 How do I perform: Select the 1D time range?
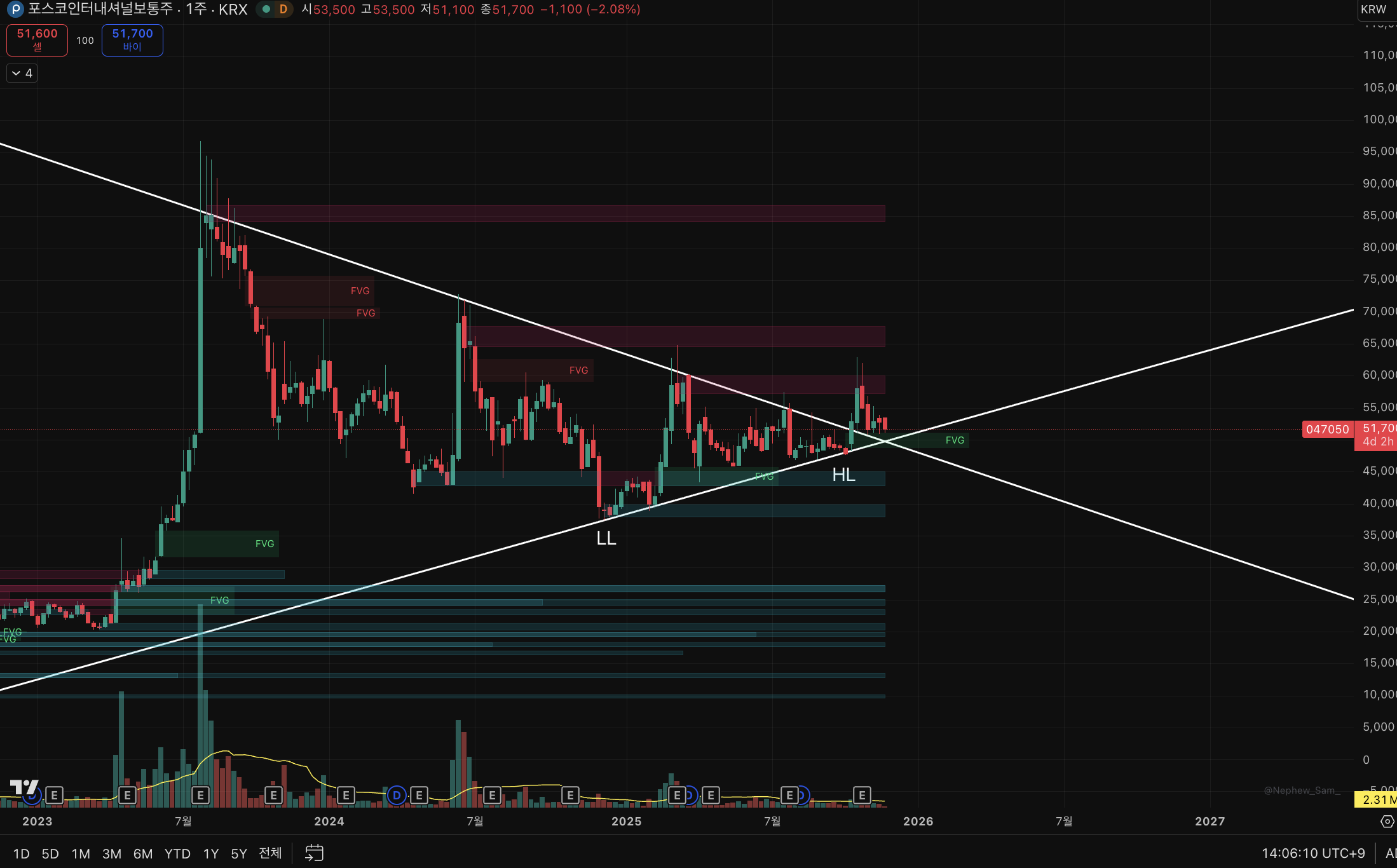click(22, 853)
